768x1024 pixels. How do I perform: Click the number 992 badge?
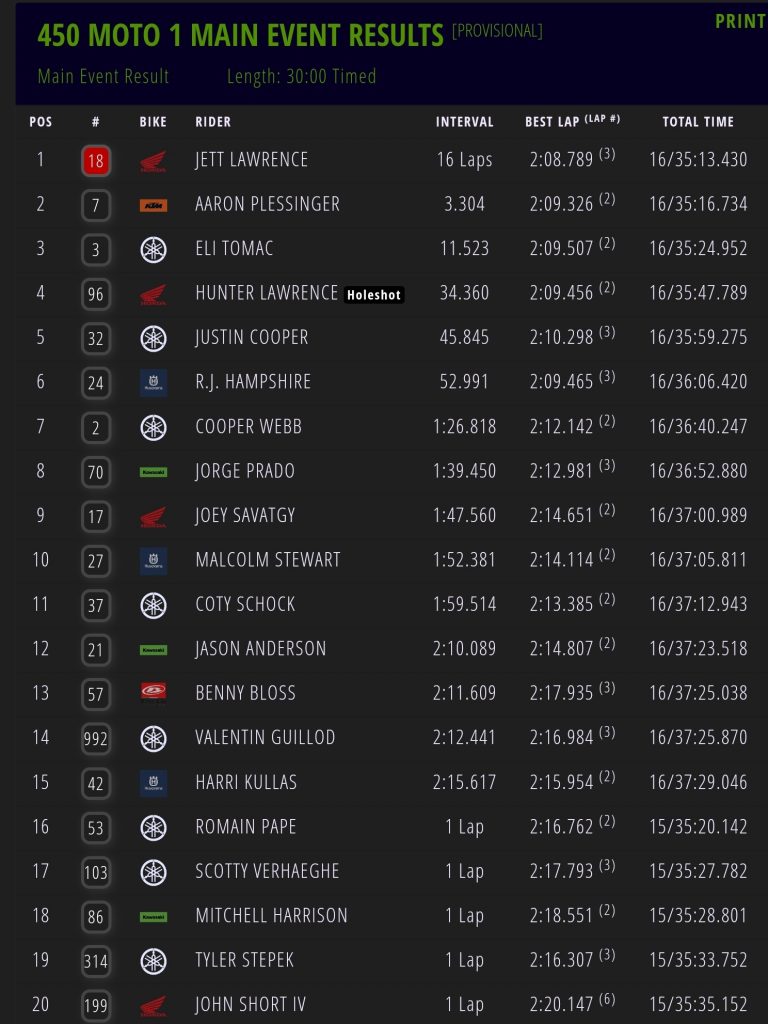coord(96,738)
